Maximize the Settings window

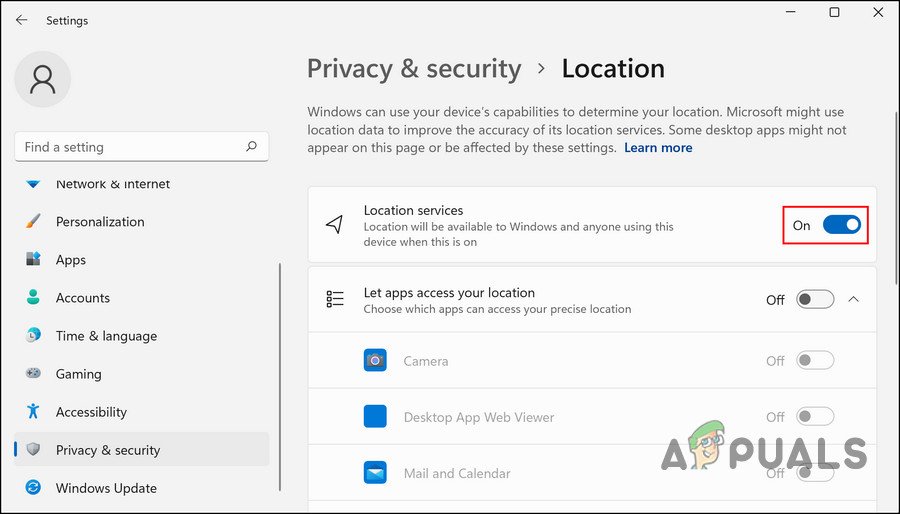click(x=835, y=12)
